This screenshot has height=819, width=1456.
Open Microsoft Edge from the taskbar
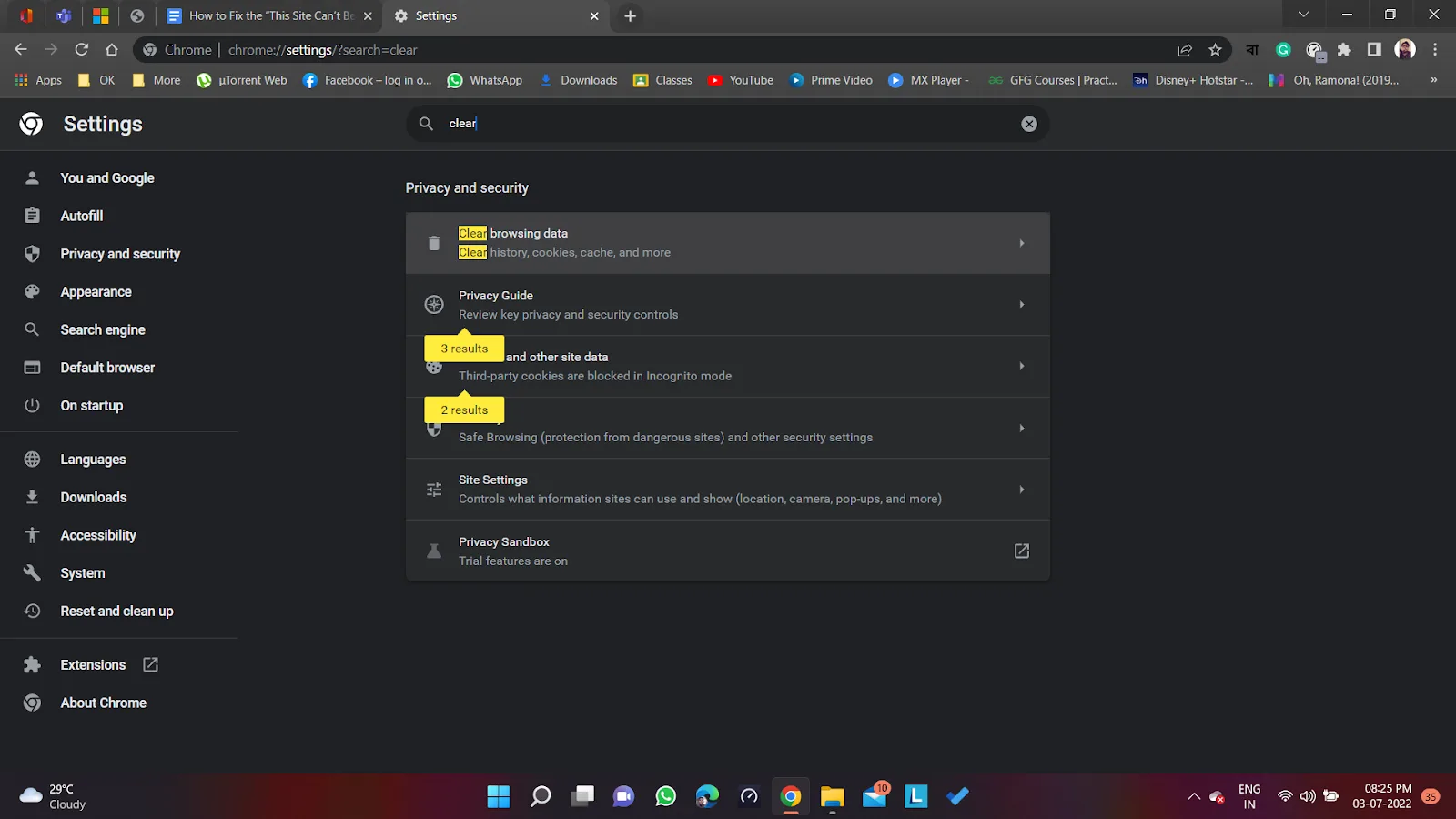click(707, 796)
